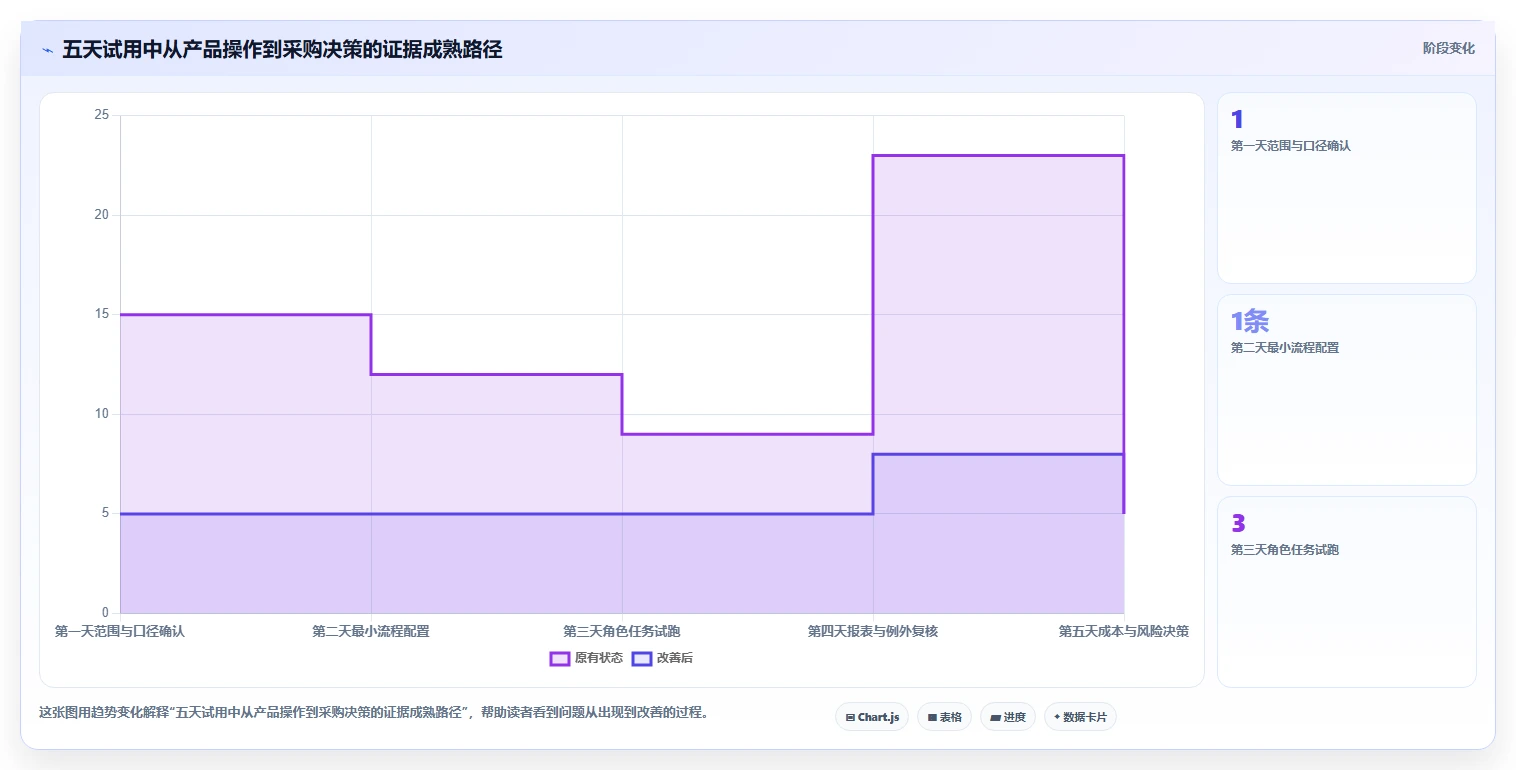1516x770 pixels.
Task: Select the 表格 tag chip
Action: click(x=944, y=717)
